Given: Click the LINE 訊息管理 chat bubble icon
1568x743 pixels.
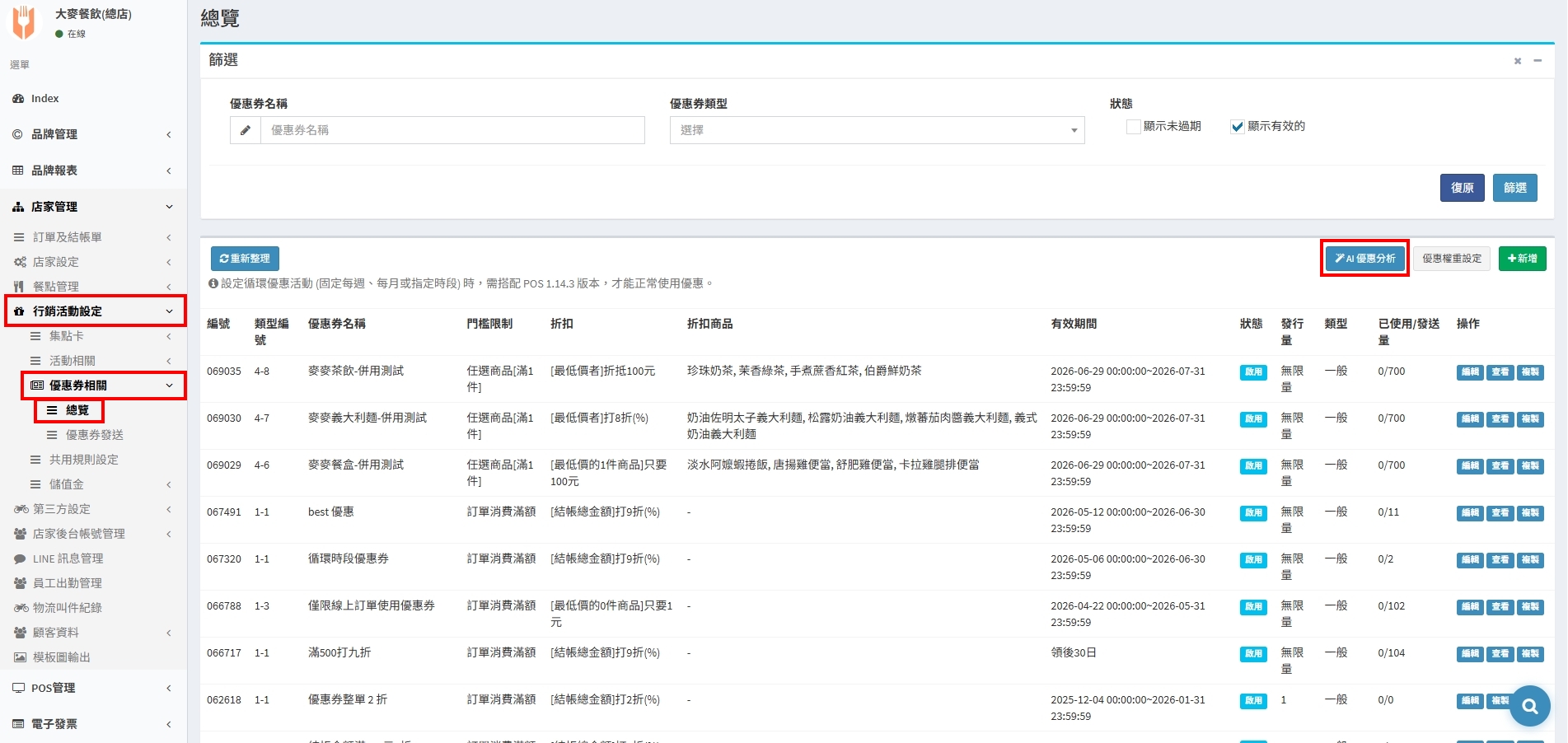Looking at the screenshot, I should (x=20, y=558).
